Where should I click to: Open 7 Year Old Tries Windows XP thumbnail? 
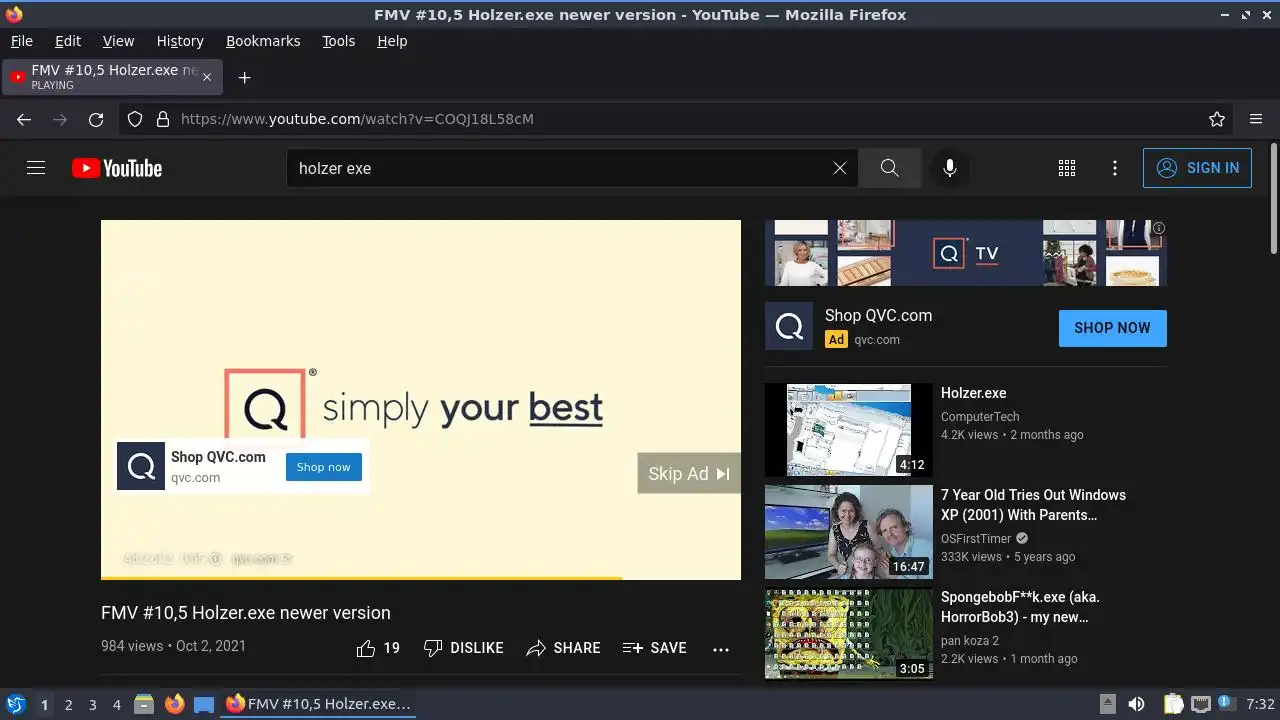(849, 532)
